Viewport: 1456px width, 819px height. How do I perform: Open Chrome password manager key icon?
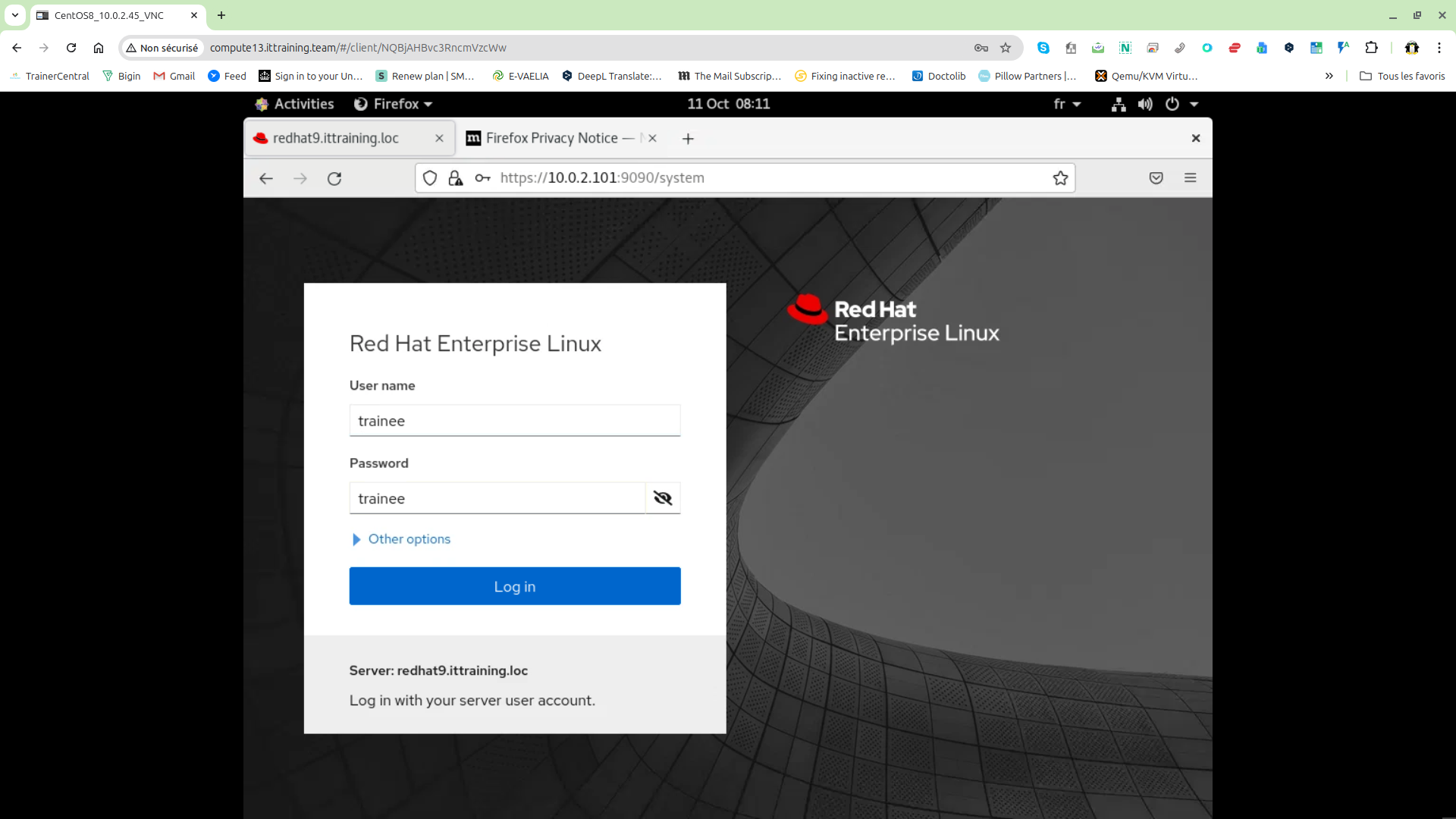(981, 48)
